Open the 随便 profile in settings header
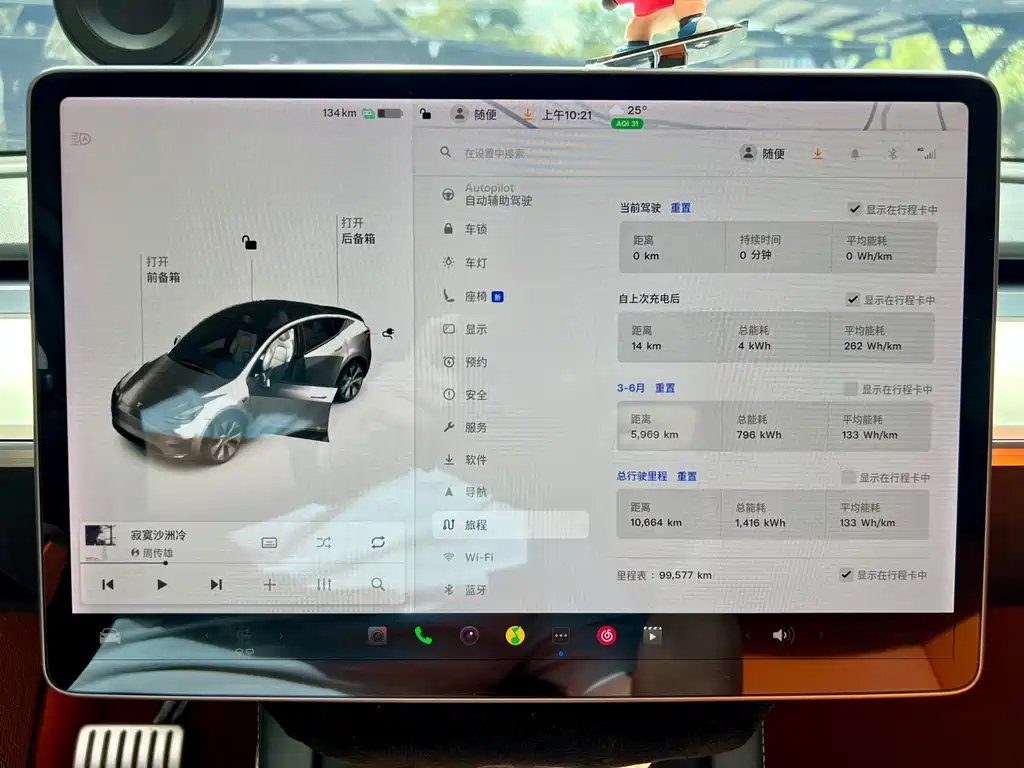Image resolution: width=1024 pixels, height=768 pixels. (x=763, y=153)
